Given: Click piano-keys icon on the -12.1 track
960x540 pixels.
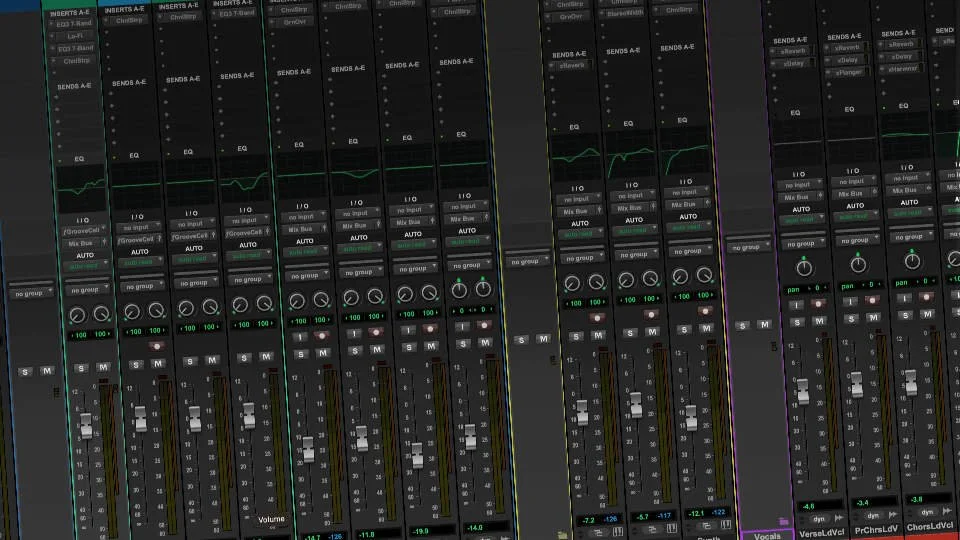Looking at the screenshot, I should 726,524.
